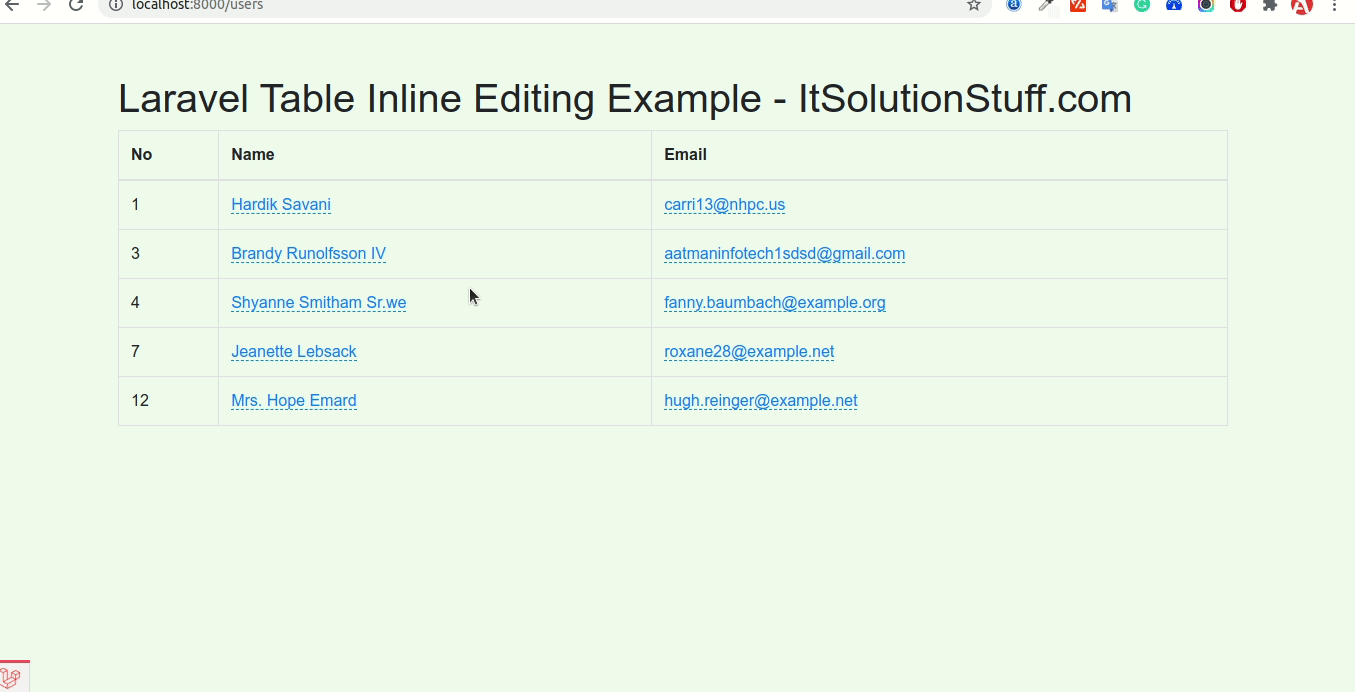Open the Laravel debugbar icon at bottom left
This screenshot has height=692, width=1355.
12,678
